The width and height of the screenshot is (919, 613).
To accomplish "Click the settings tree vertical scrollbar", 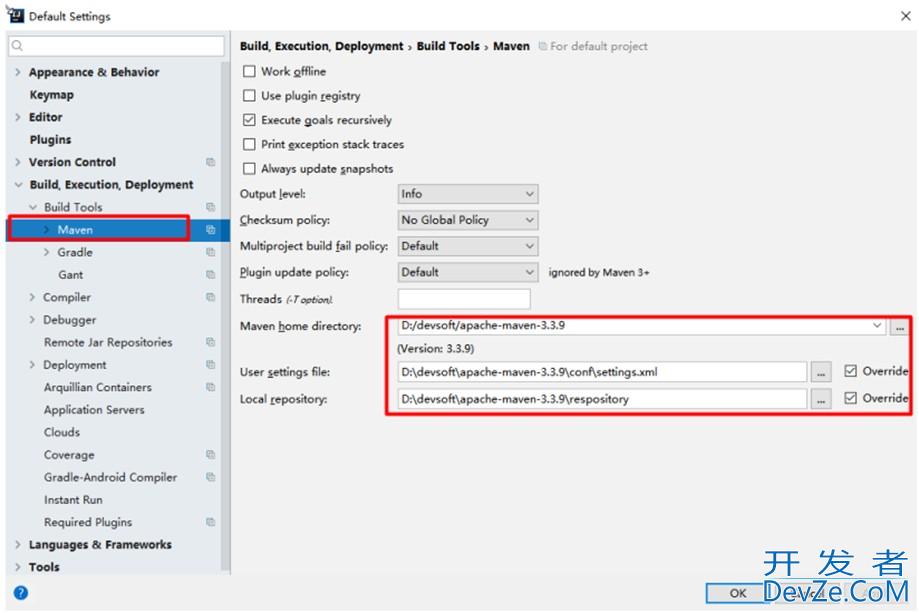I will (x=225, y=316).
